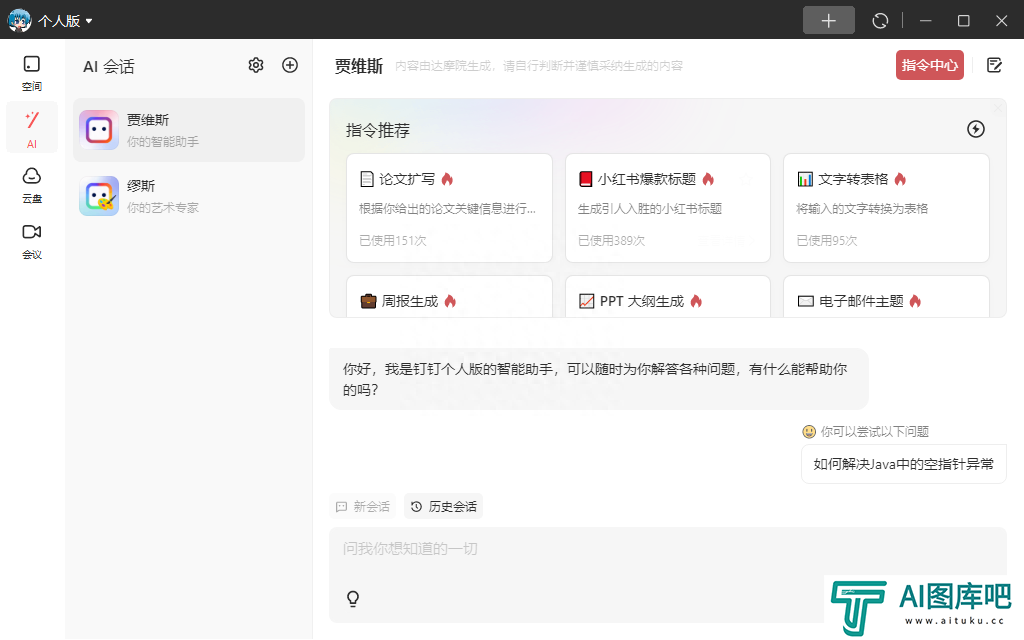Image resolution: width=1024 pixels, height=640 pixels.
Task: Click the 你好 greeting message bubble
Action: point(599,379)
